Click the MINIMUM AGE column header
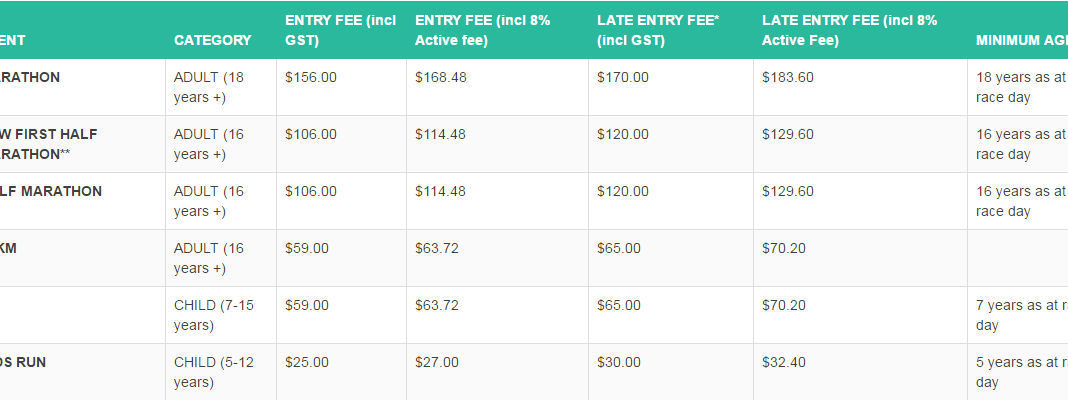 click(1022, 40)
